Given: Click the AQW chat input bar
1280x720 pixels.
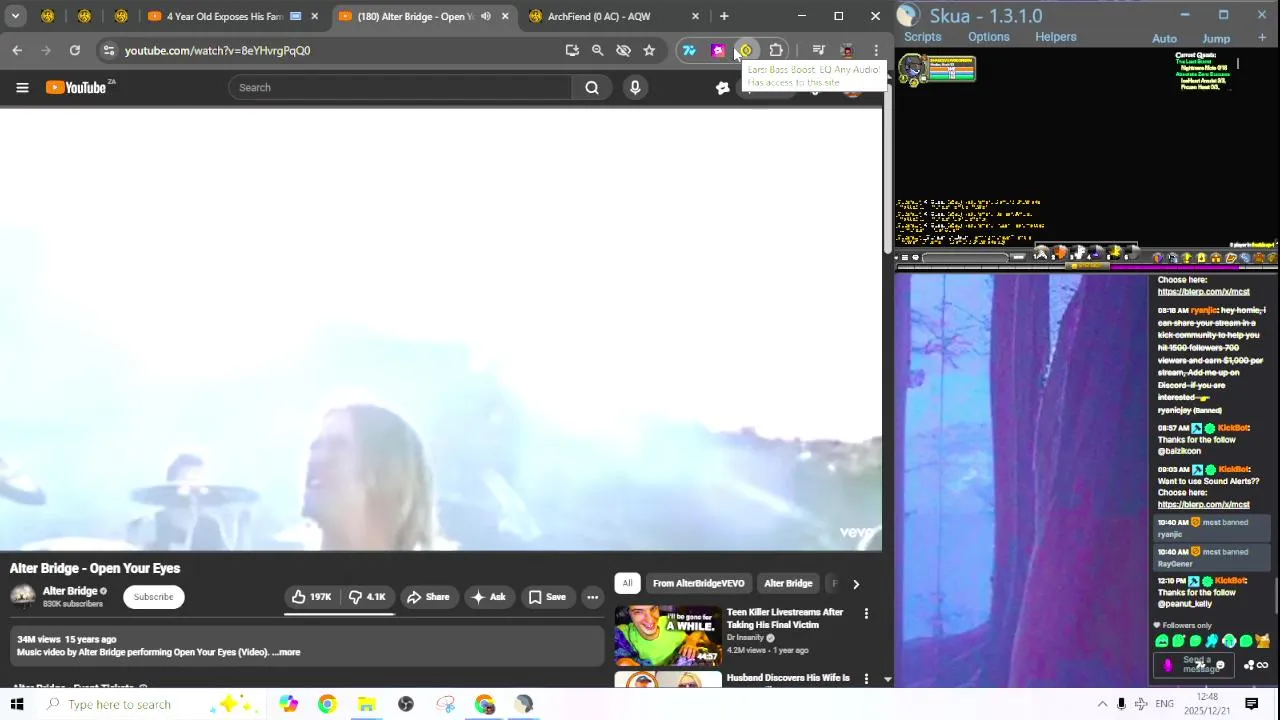Looking at the screenshot, I should [965, 258].
